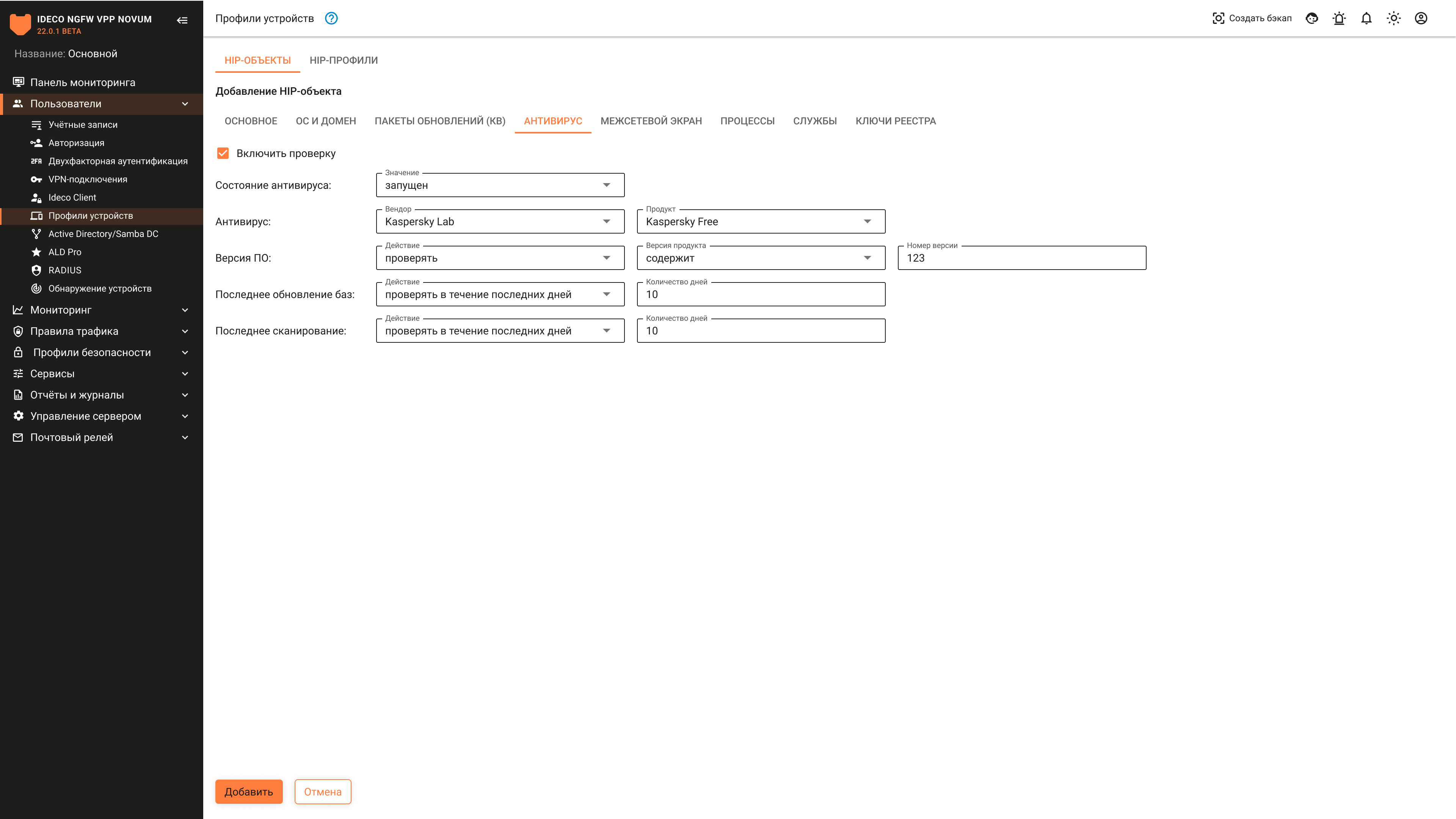1456x819 pixels.
Task: Open the support assistant face icon
Action: click(x=1312, y=19)
